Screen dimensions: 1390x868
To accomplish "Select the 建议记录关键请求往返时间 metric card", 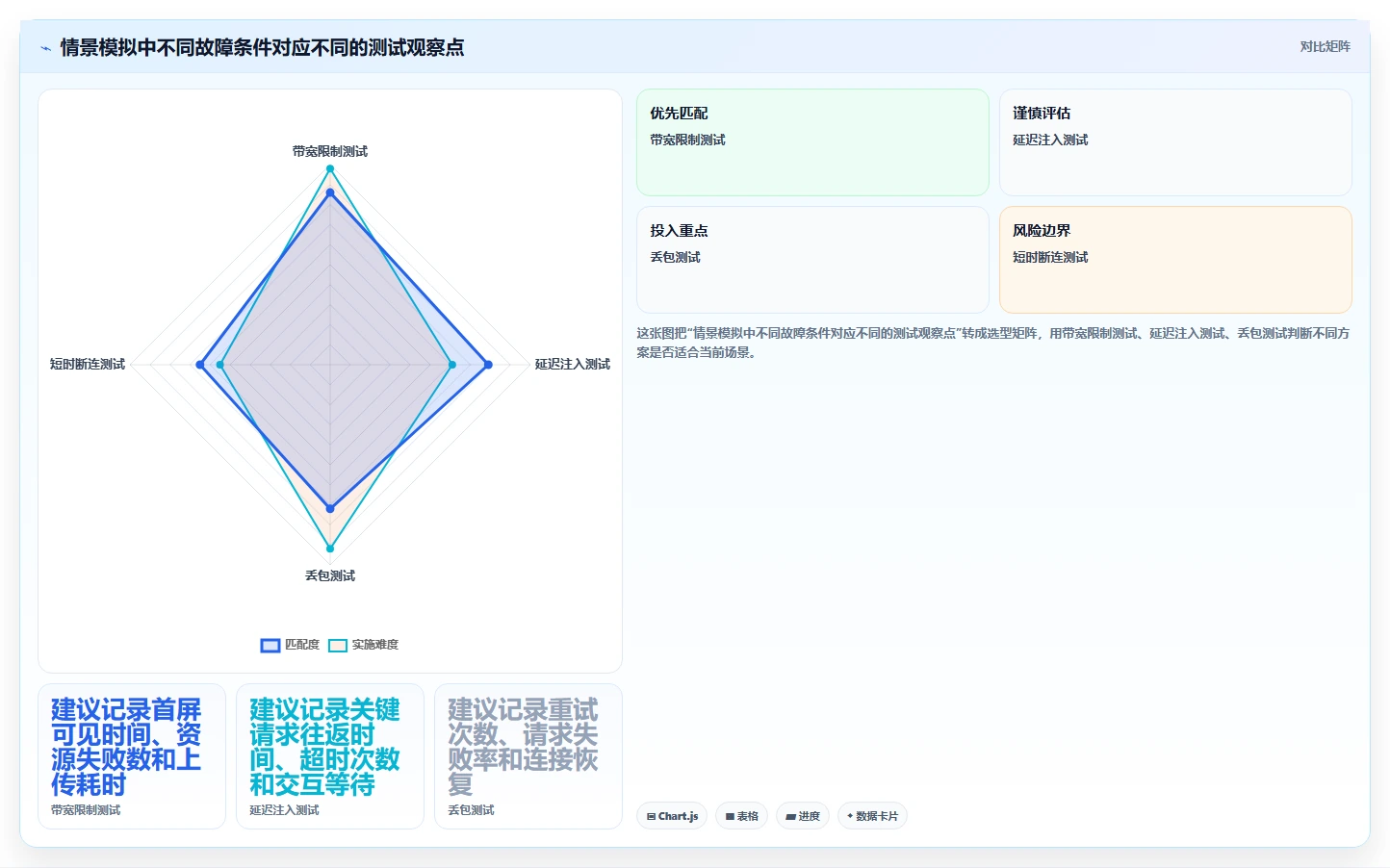I will 330,756.
